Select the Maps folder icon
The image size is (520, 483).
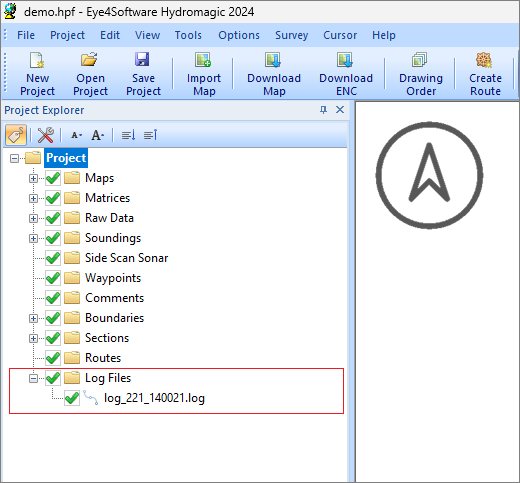72,178
